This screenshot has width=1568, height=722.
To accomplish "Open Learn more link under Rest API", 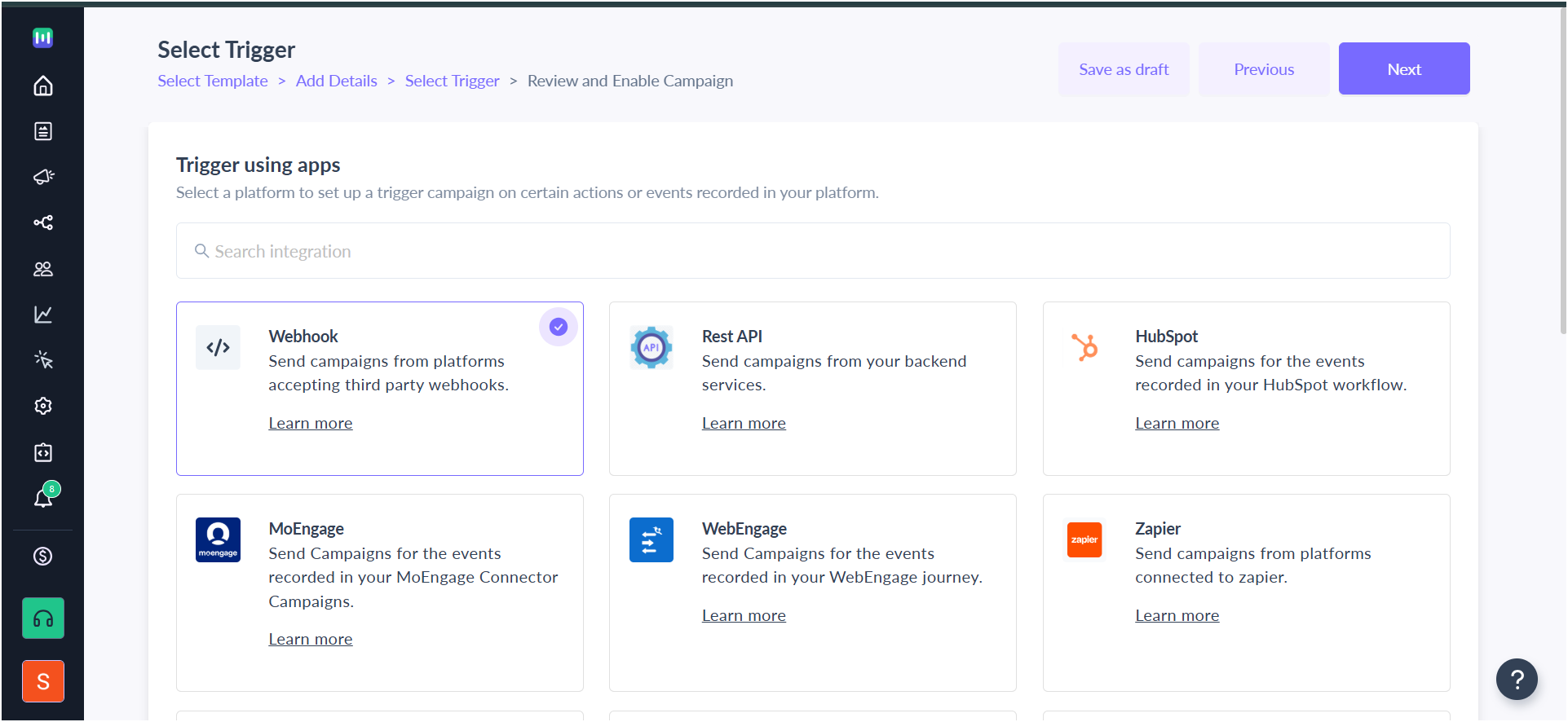I will coord(744,423).
